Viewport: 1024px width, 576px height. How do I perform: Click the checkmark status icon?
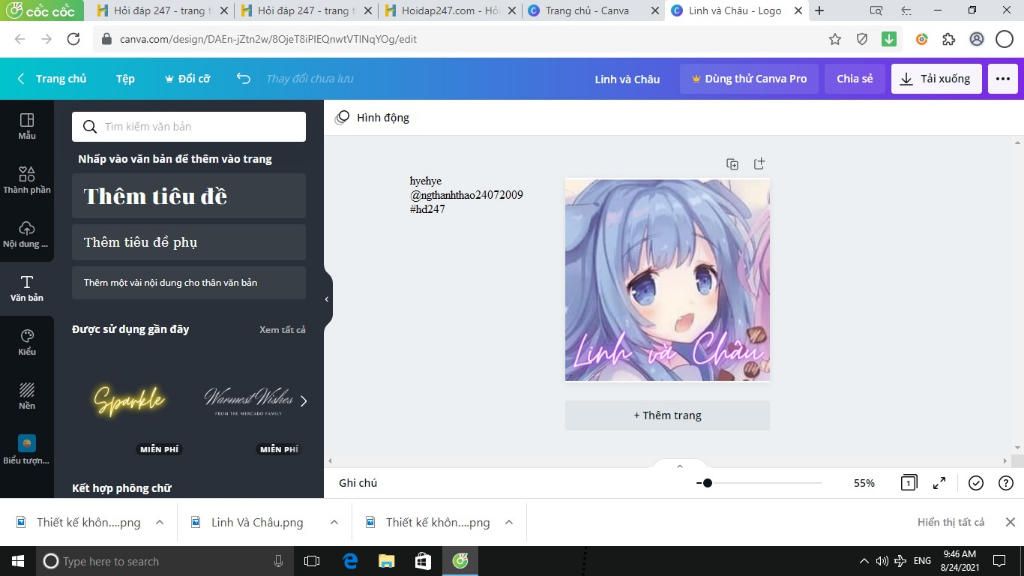click(976, 483)
